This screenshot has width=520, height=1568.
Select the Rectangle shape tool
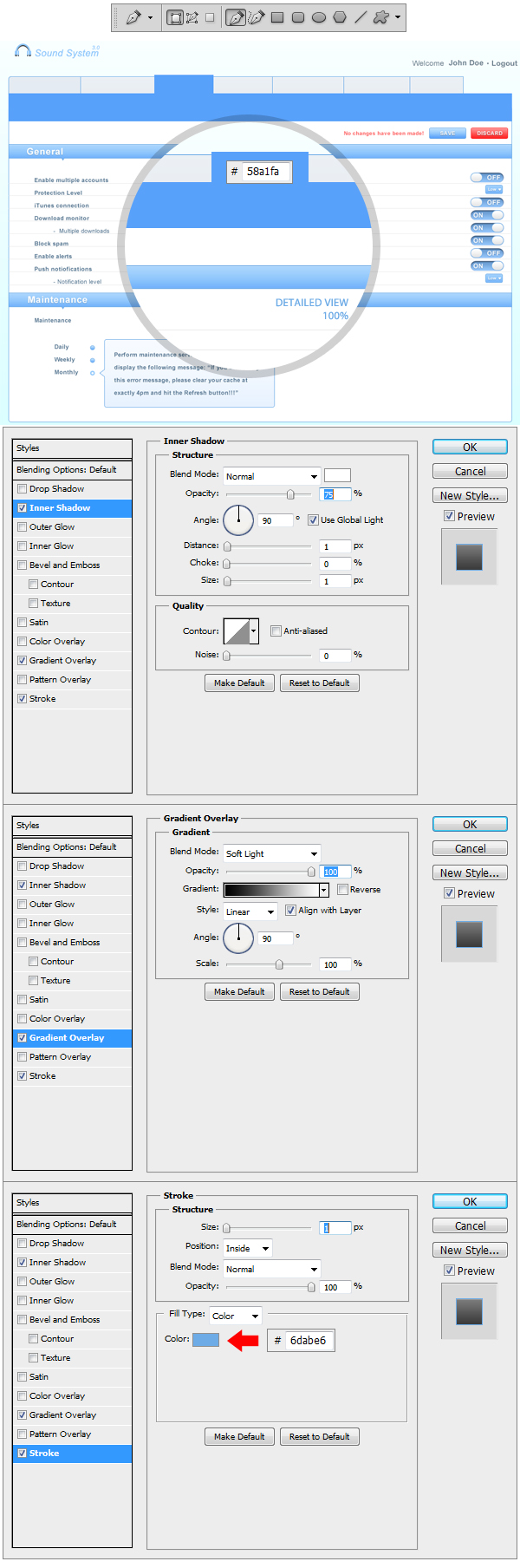click(277, 17)
